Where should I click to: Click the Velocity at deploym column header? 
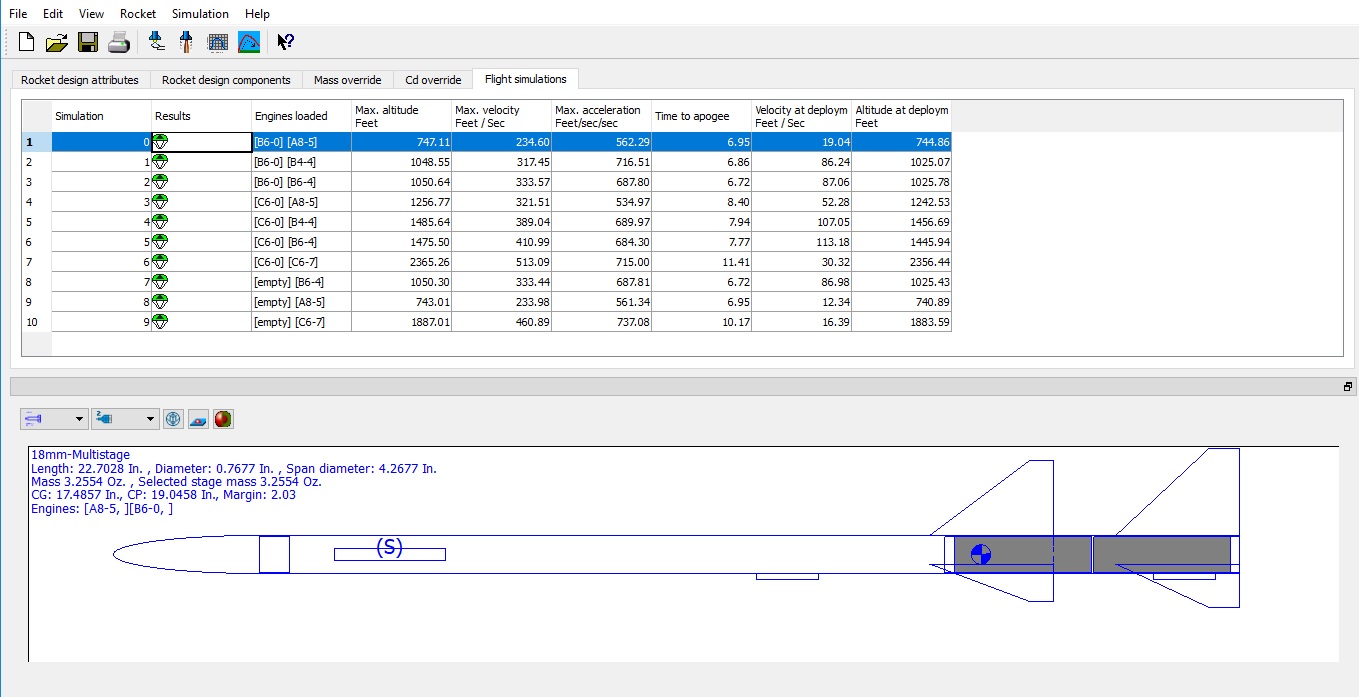801,116
